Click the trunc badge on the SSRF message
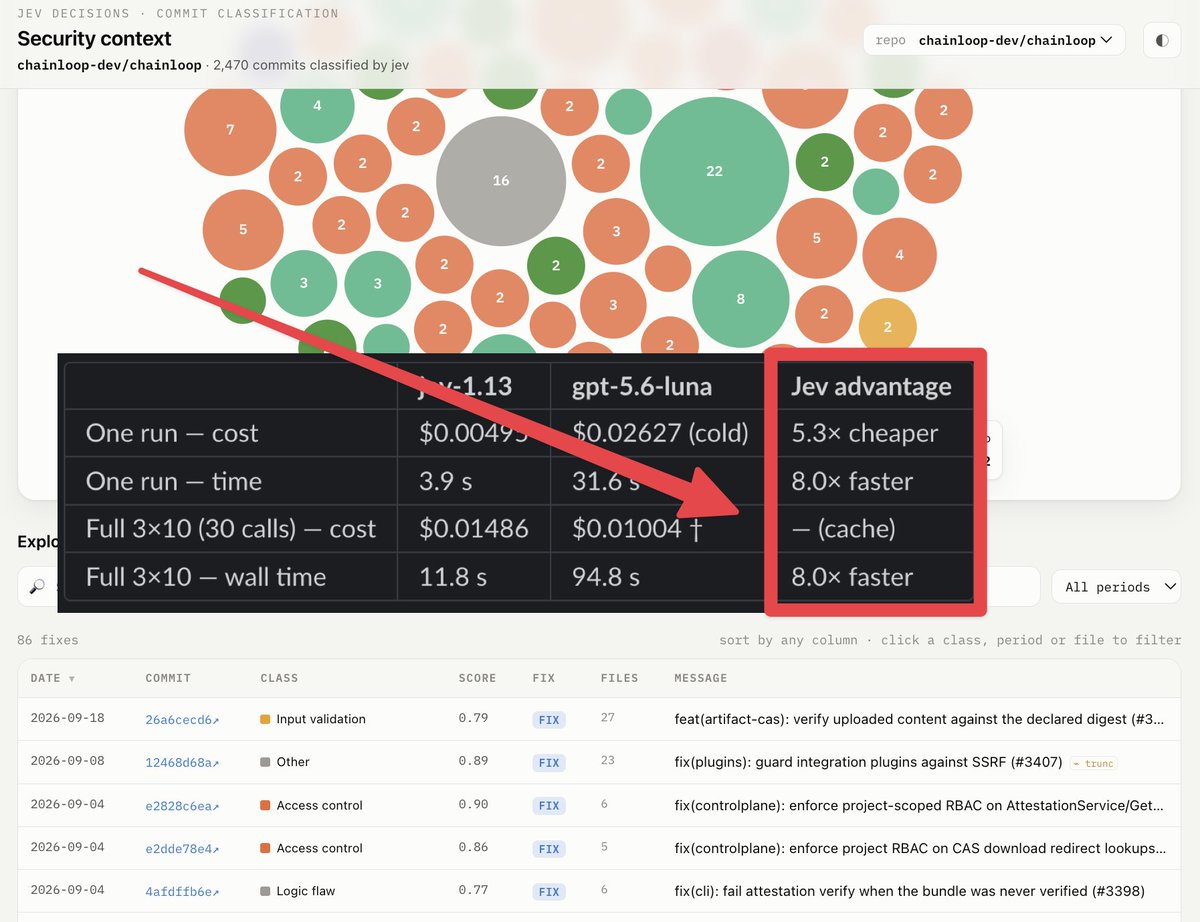 click(x=1093, y=763)
